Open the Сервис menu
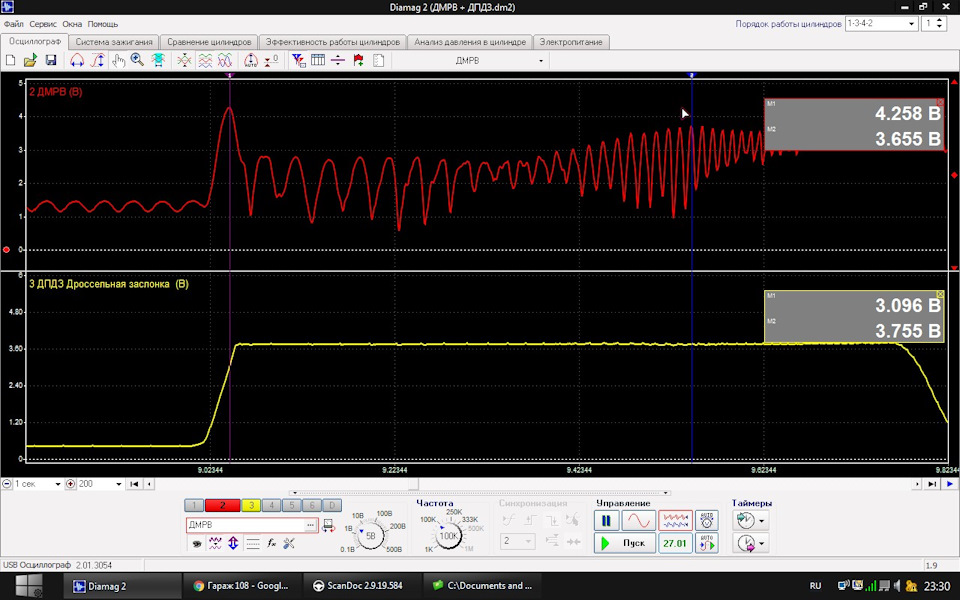This screenshot has height=600, width=960. point(43,23)
